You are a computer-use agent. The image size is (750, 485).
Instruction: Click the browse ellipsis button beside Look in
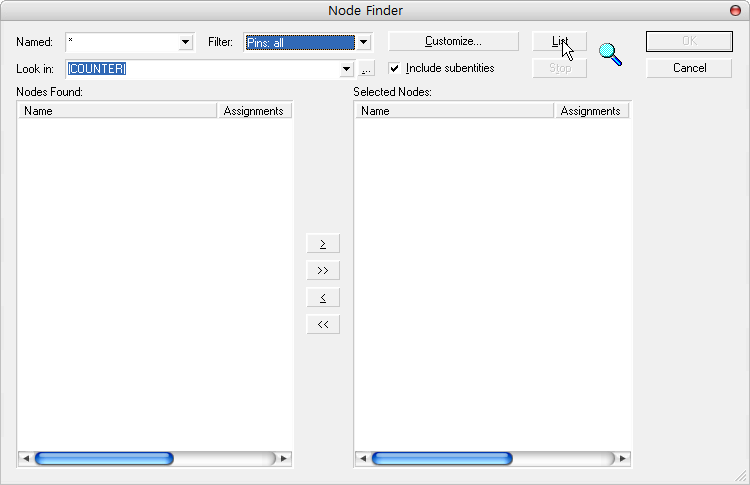[367, 69]
